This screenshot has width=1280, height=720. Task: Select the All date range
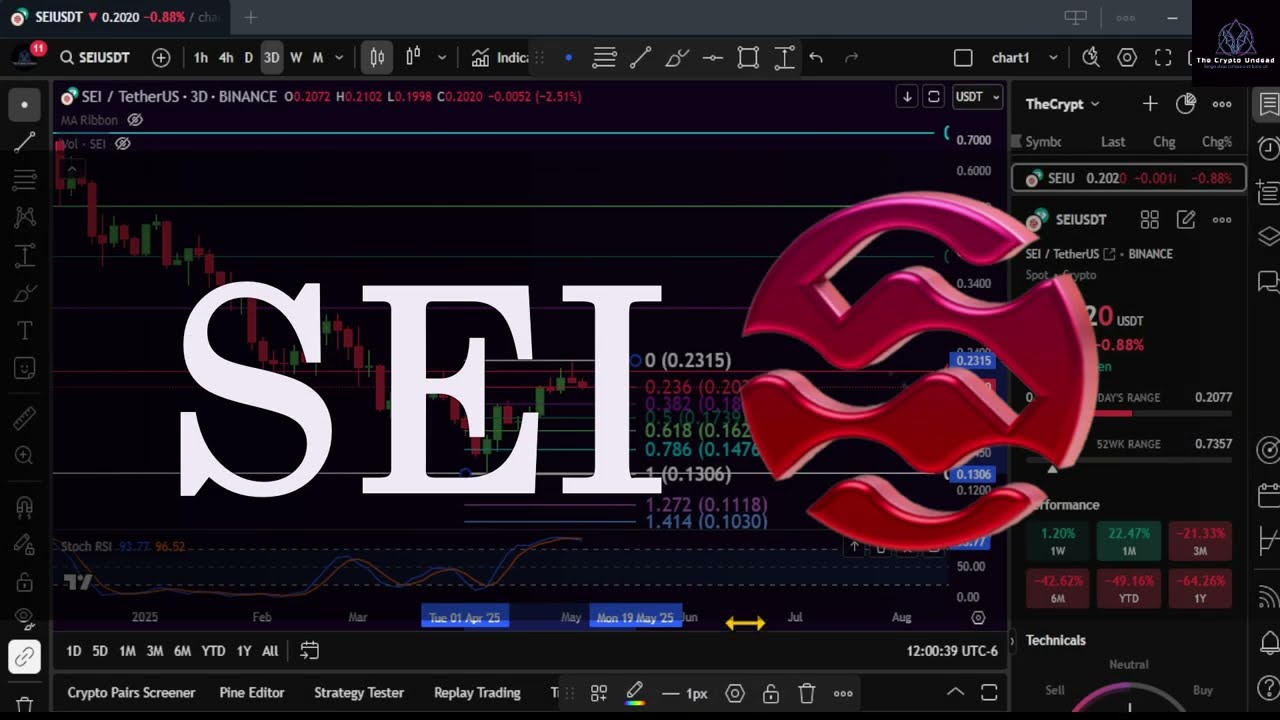click(x=270, y=651)
